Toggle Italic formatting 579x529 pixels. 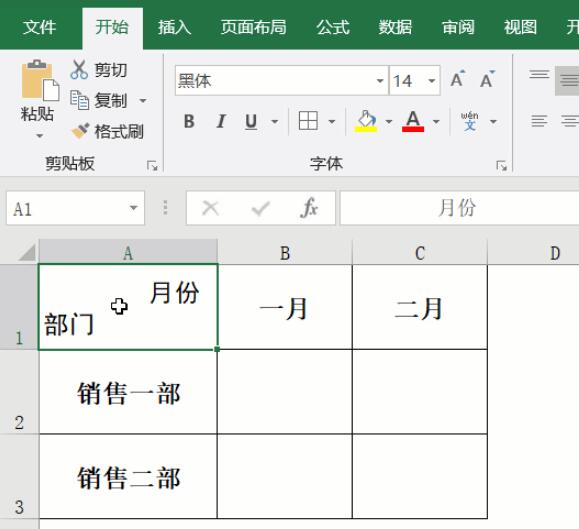pyautogui.click(x=220, y=121)
